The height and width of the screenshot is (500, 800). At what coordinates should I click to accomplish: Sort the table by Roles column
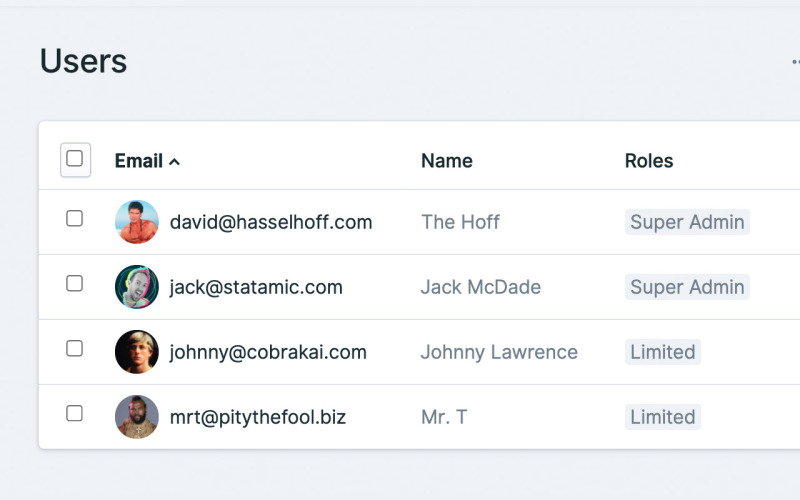pos(649,161)
